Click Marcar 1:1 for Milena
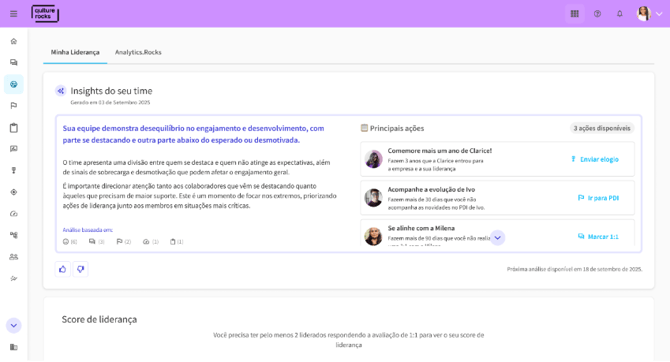This screenshot has width=670, height=362. tap(598, 236)
